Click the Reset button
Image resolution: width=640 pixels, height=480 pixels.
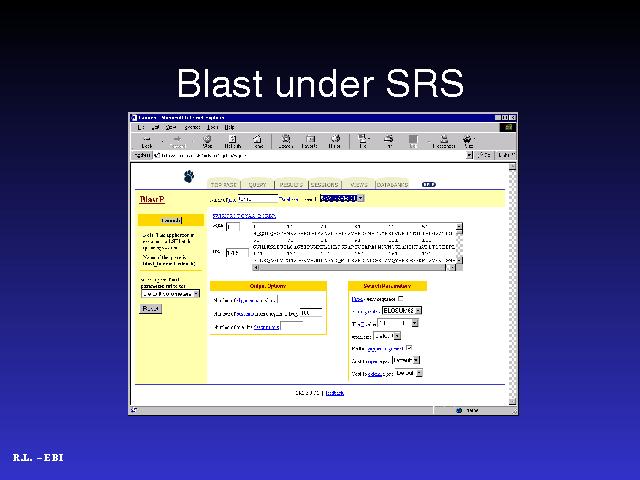(x=150, y=309)
